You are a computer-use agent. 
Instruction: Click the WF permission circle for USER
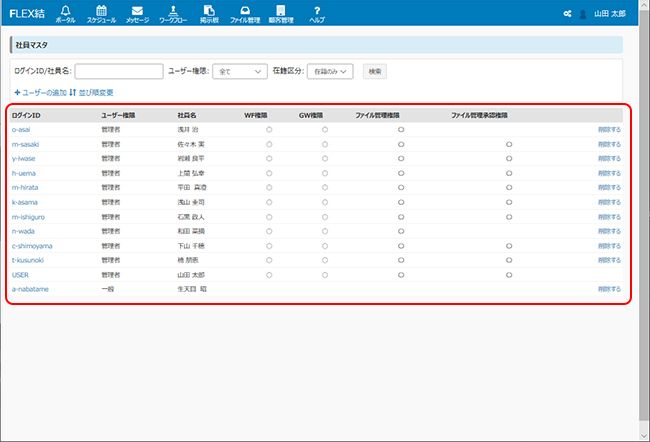coord(269,275)
